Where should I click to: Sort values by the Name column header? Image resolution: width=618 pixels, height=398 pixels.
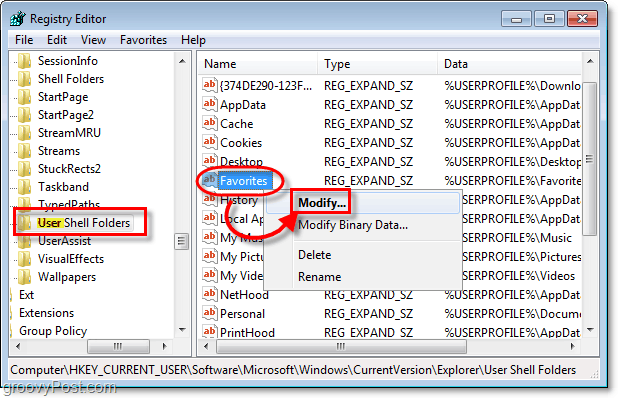(x=258, y=64)
